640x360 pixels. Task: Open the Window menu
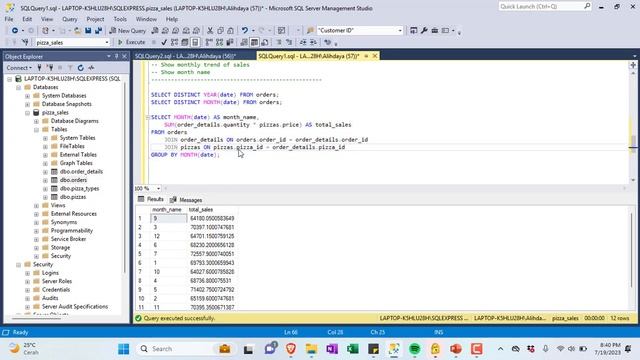tap(146, 19)
